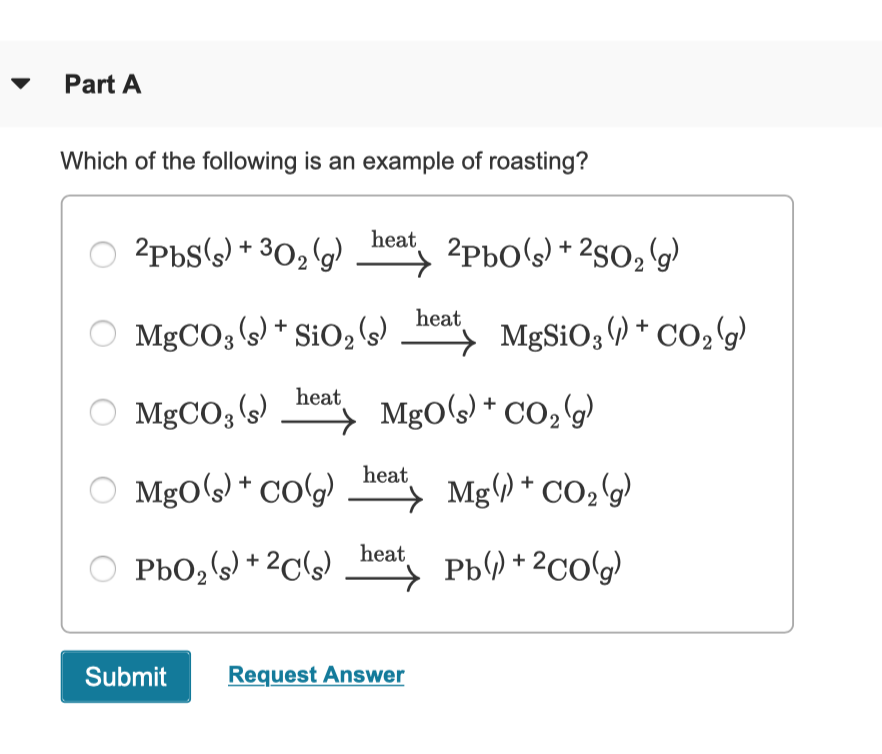Choose the MgCO3 + SiO2 reaction answer
The image size is (882, 754).
point(102,333)
